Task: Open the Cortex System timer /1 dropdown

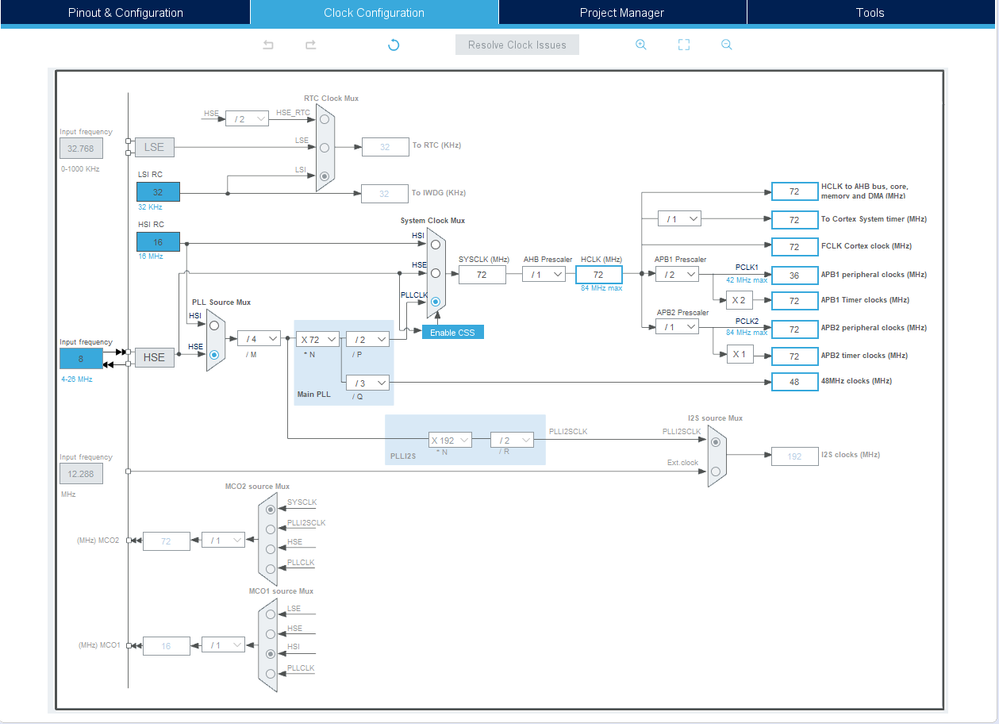Action: click(x=680, y=219)
